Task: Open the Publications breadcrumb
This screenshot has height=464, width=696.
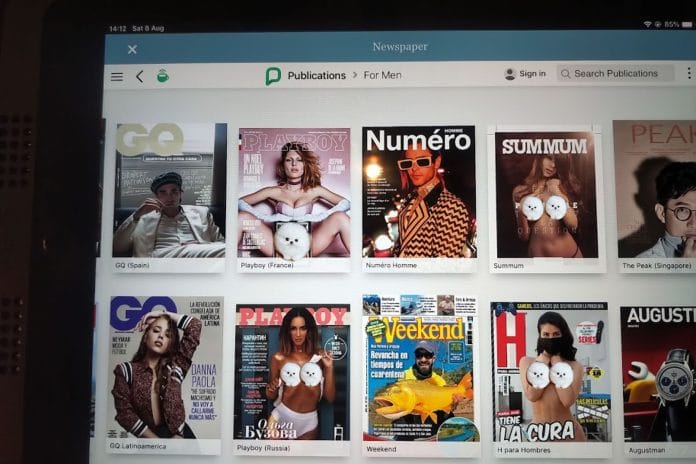Action: pyautogui.click(x=316, y=75)
